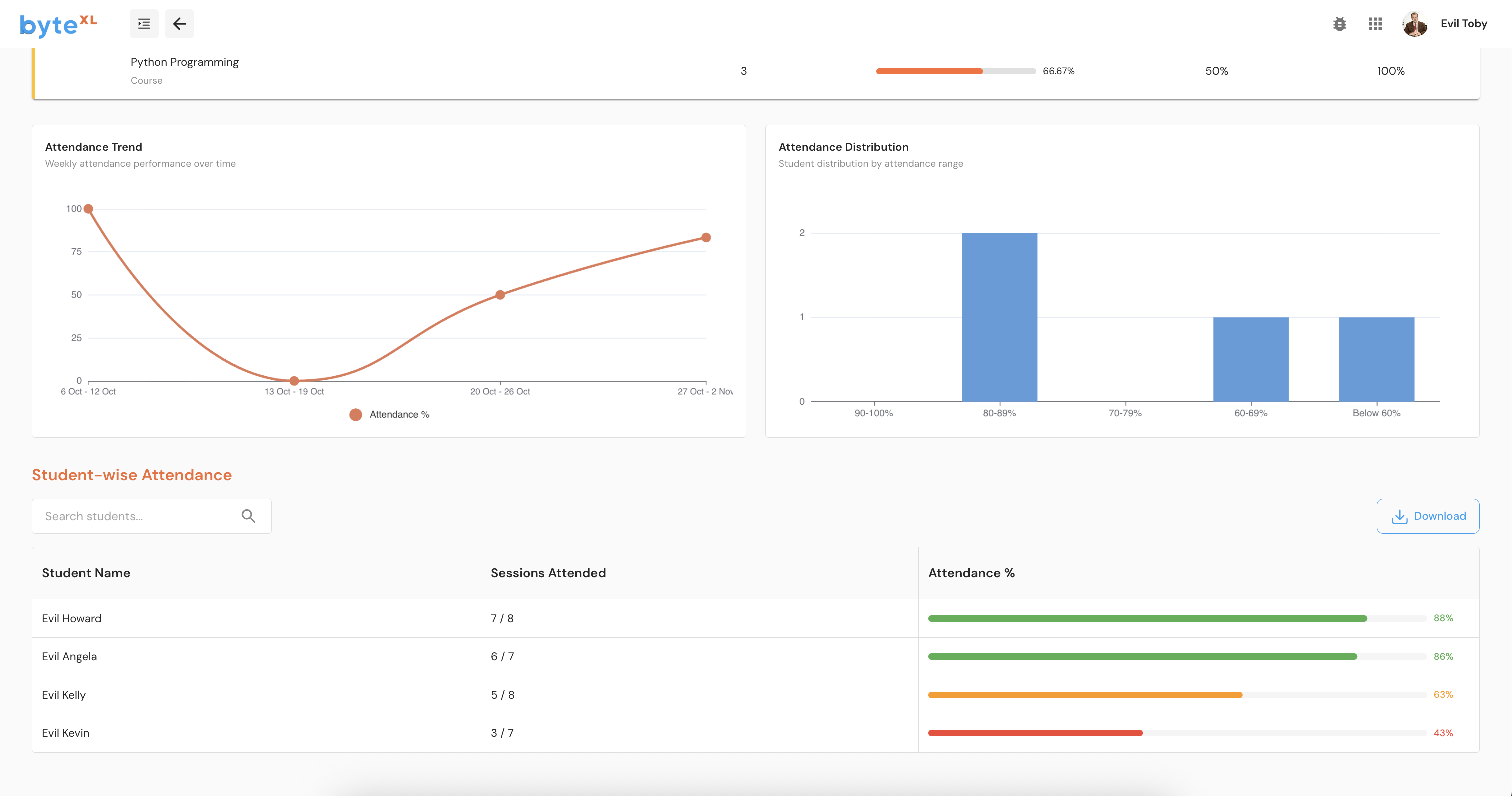
Task: Click the 20 Oct - 26 Oct data point
Action: tap(500, 295)
